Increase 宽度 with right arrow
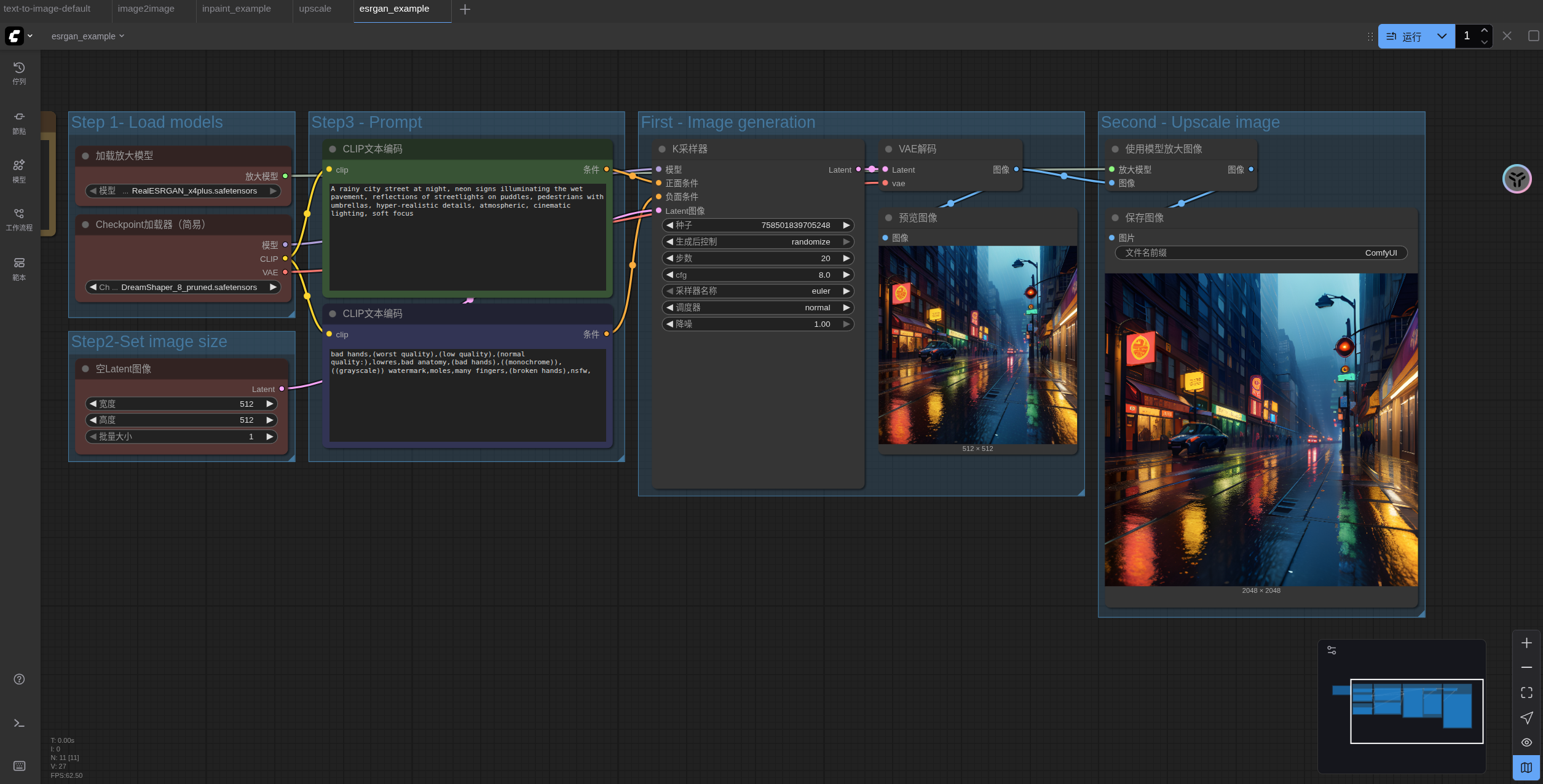The height and width of the screenshot is (784, 1543). pyautogui.click(x=269, y=404)
